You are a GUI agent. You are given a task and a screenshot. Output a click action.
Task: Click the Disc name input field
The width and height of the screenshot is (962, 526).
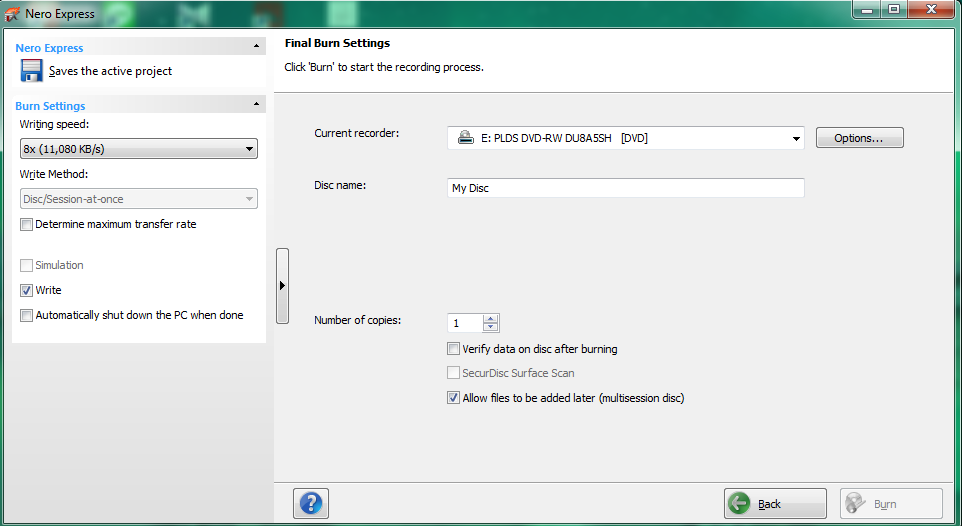pyautogui.click(x=626, y=188)
